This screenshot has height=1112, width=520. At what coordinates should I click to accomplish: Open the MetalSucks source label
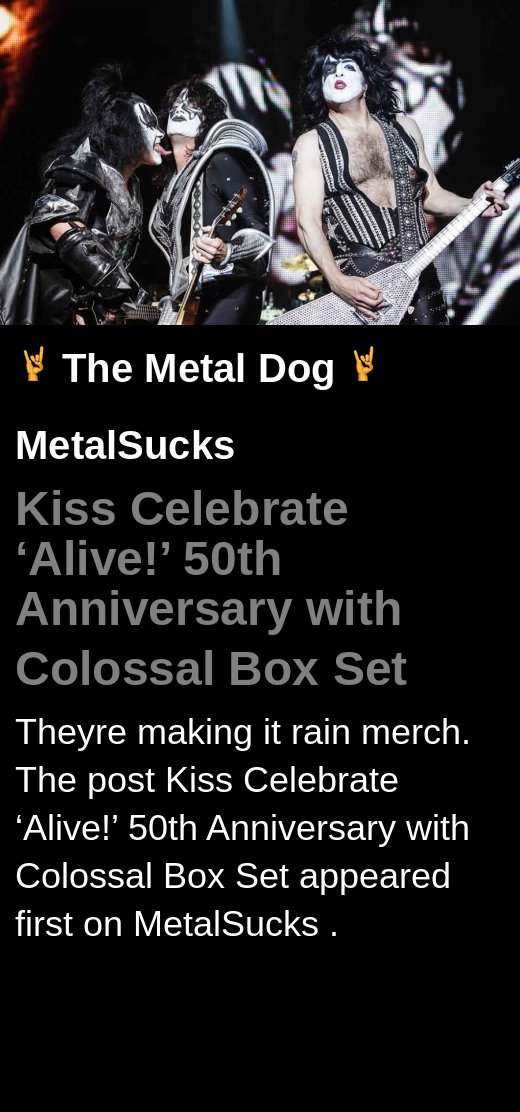pos(125,445)
